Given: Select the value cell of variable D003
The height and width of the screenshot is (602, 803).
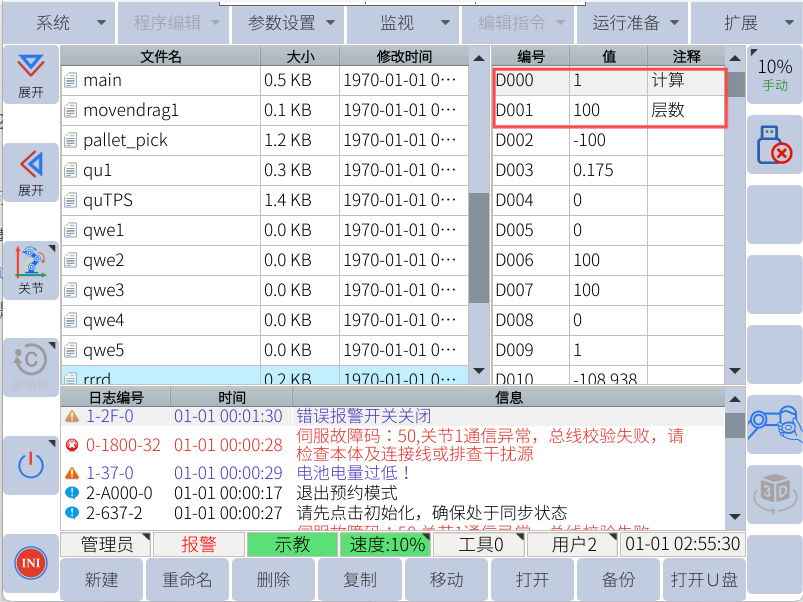Looking at the screenshot, I should (608, 171).
